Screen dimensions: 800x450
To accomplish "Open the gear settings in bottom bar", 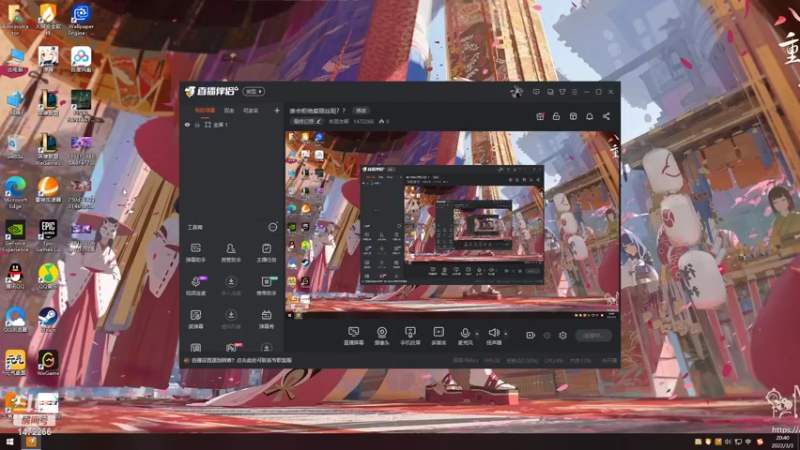I will click(x=563, y=335).
